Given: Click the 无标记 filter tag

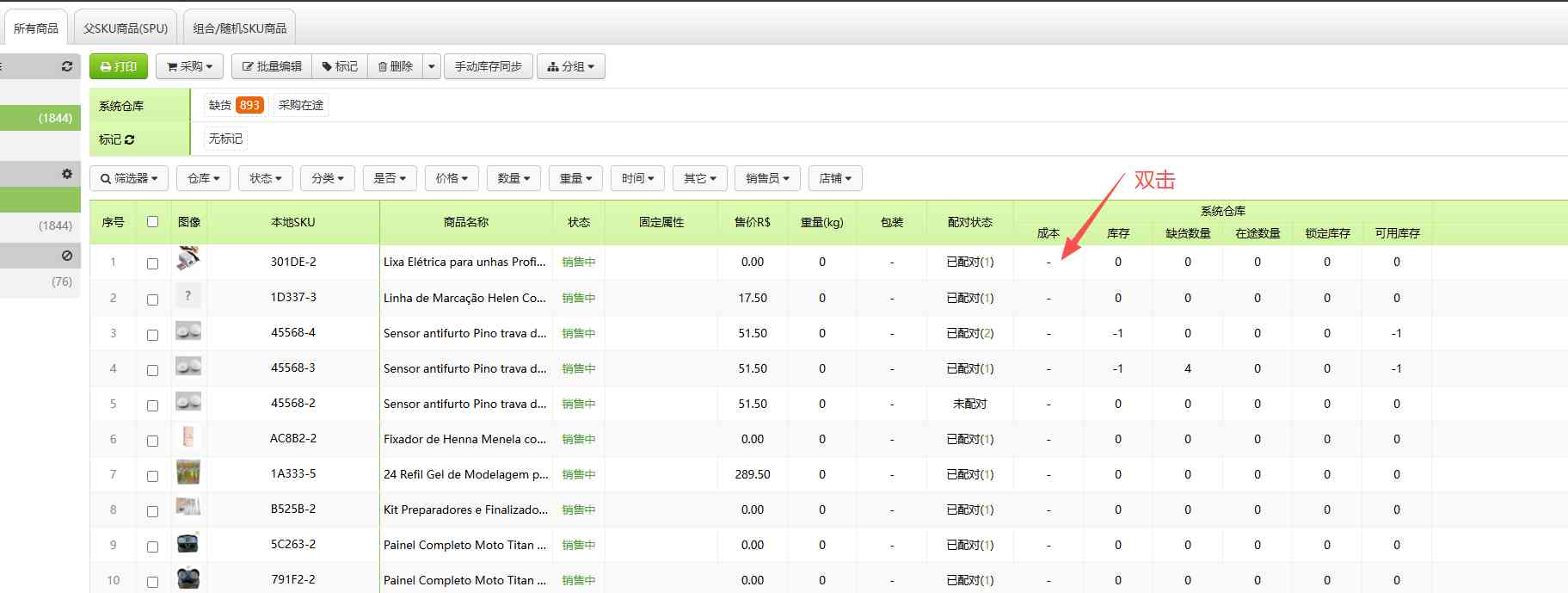Looking at the screenshot, I should pyautogui.click(x=225, y=139).
